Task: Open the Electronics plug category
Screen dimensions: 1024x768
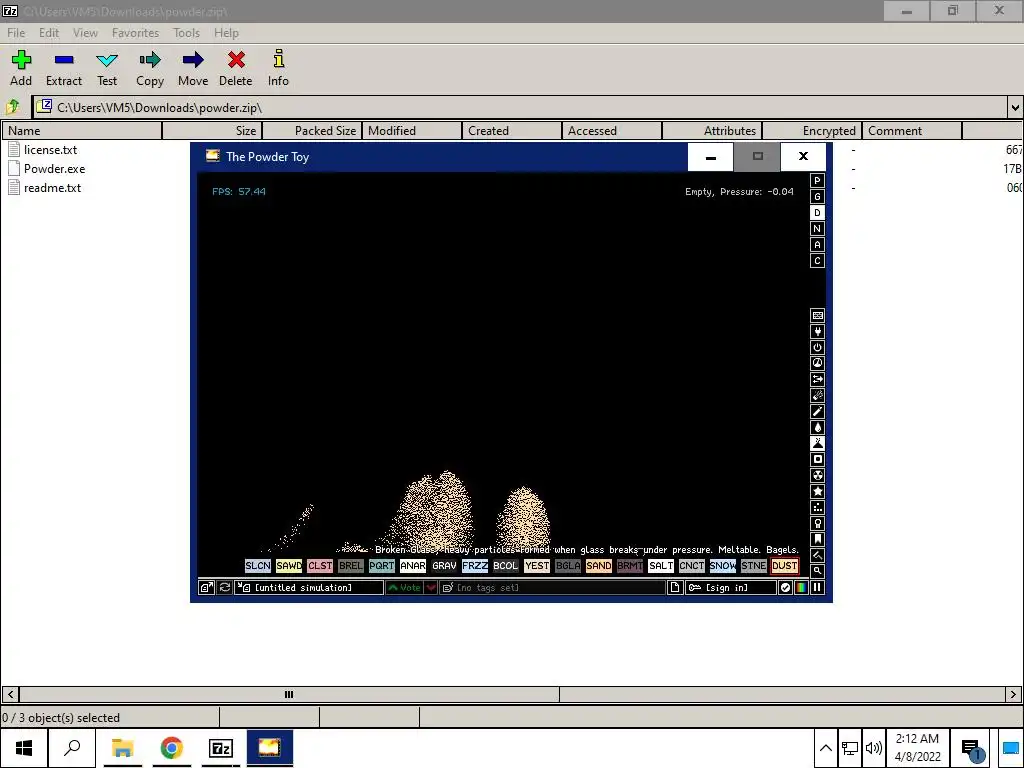Action: click(x=817, y=332)
